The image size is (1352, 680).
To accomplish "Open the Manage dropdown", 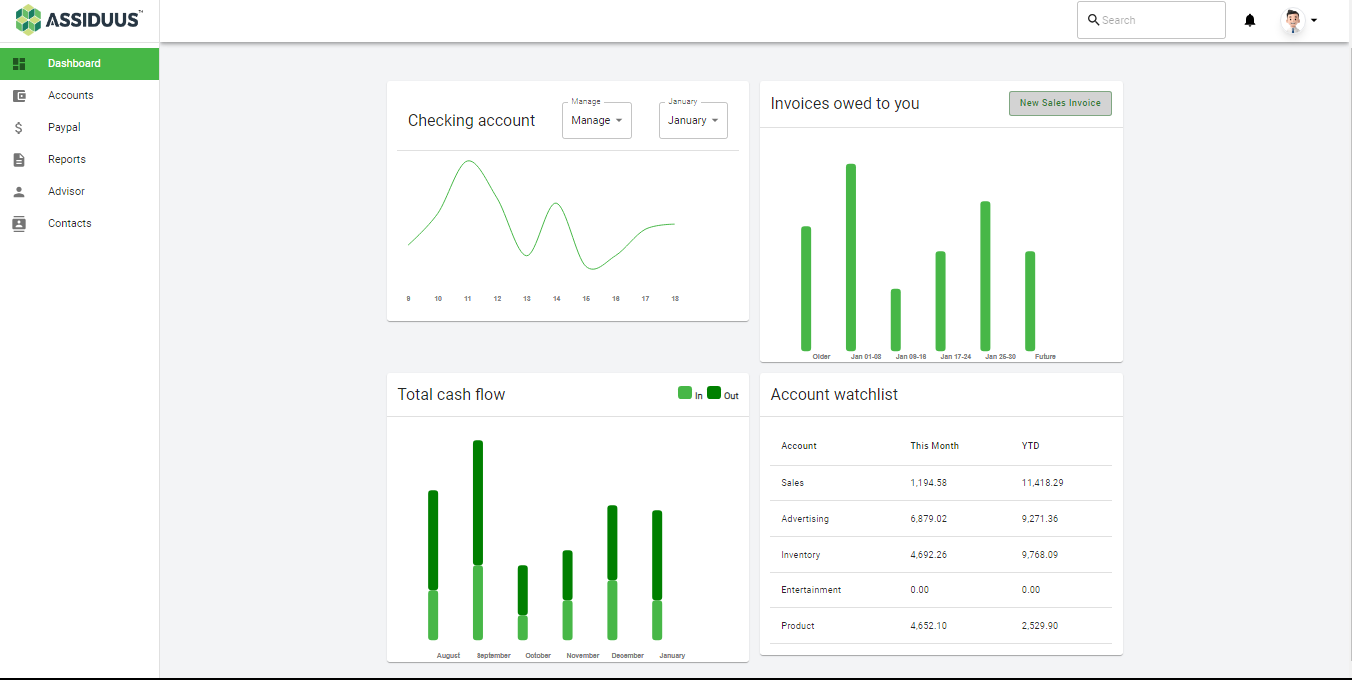I will (596, 120).
